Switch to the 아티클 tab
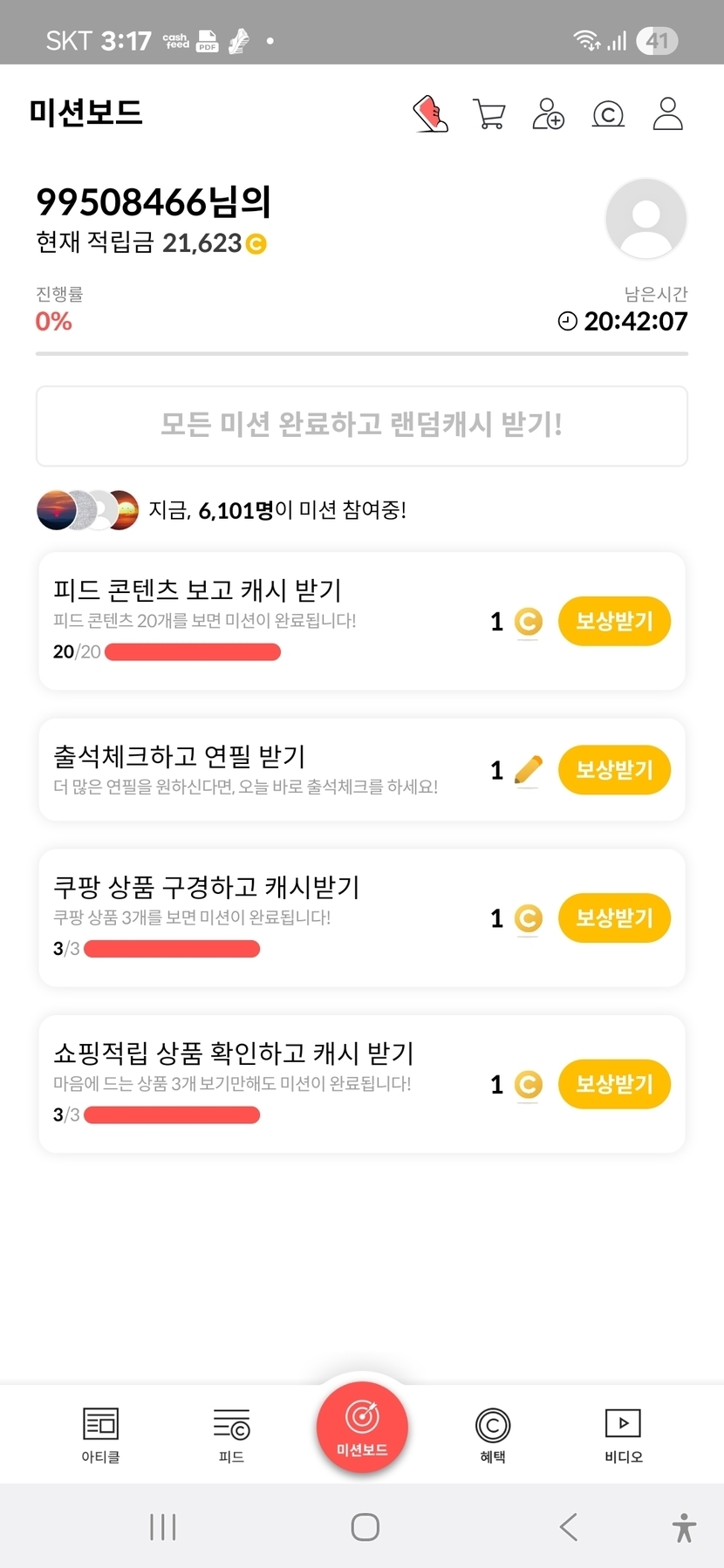This screenshot has height=1568, width=724. click(100, 1435)
